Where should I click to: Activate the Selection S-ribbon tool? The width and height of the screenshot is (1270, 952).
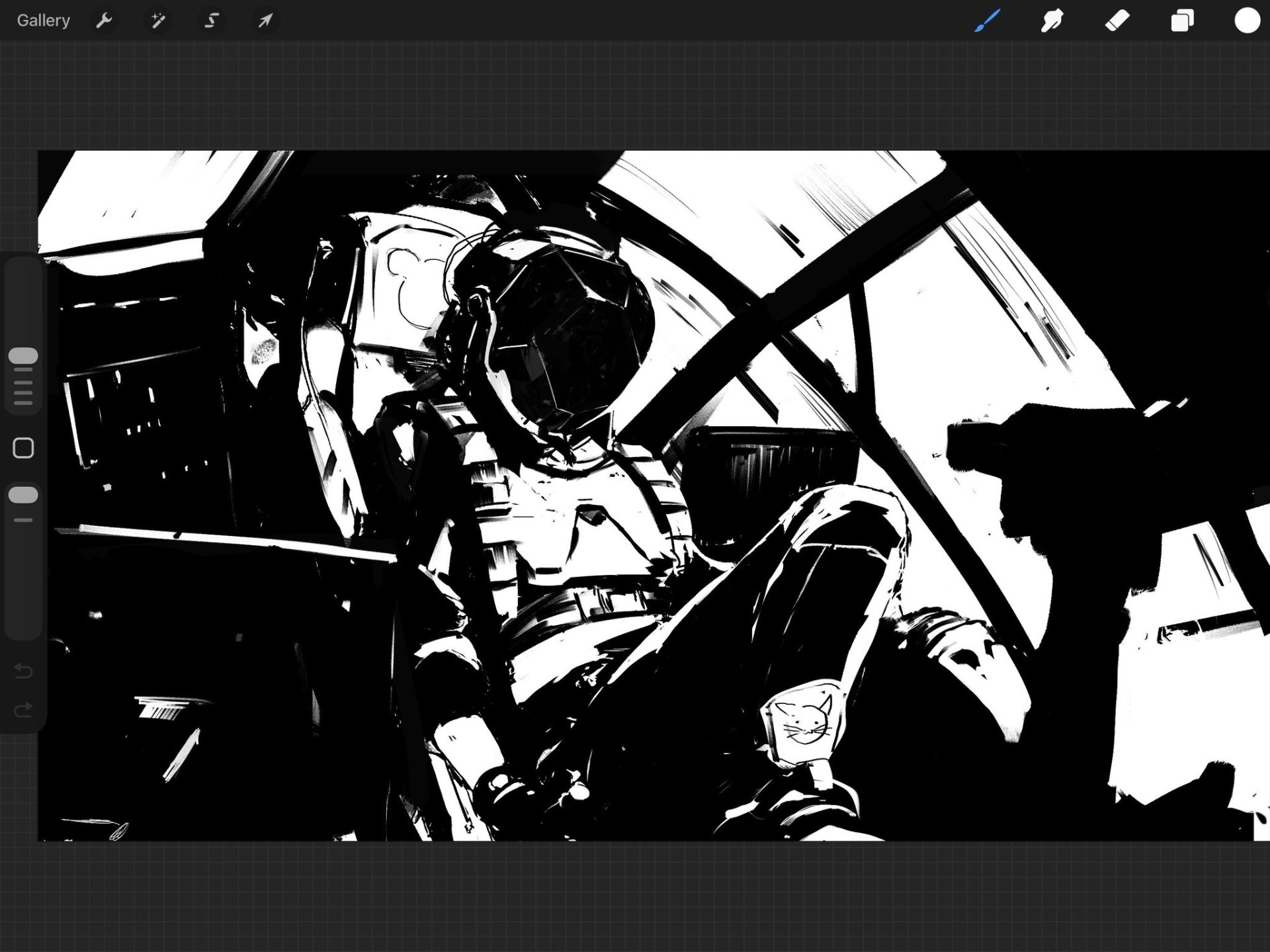point(211,21)
